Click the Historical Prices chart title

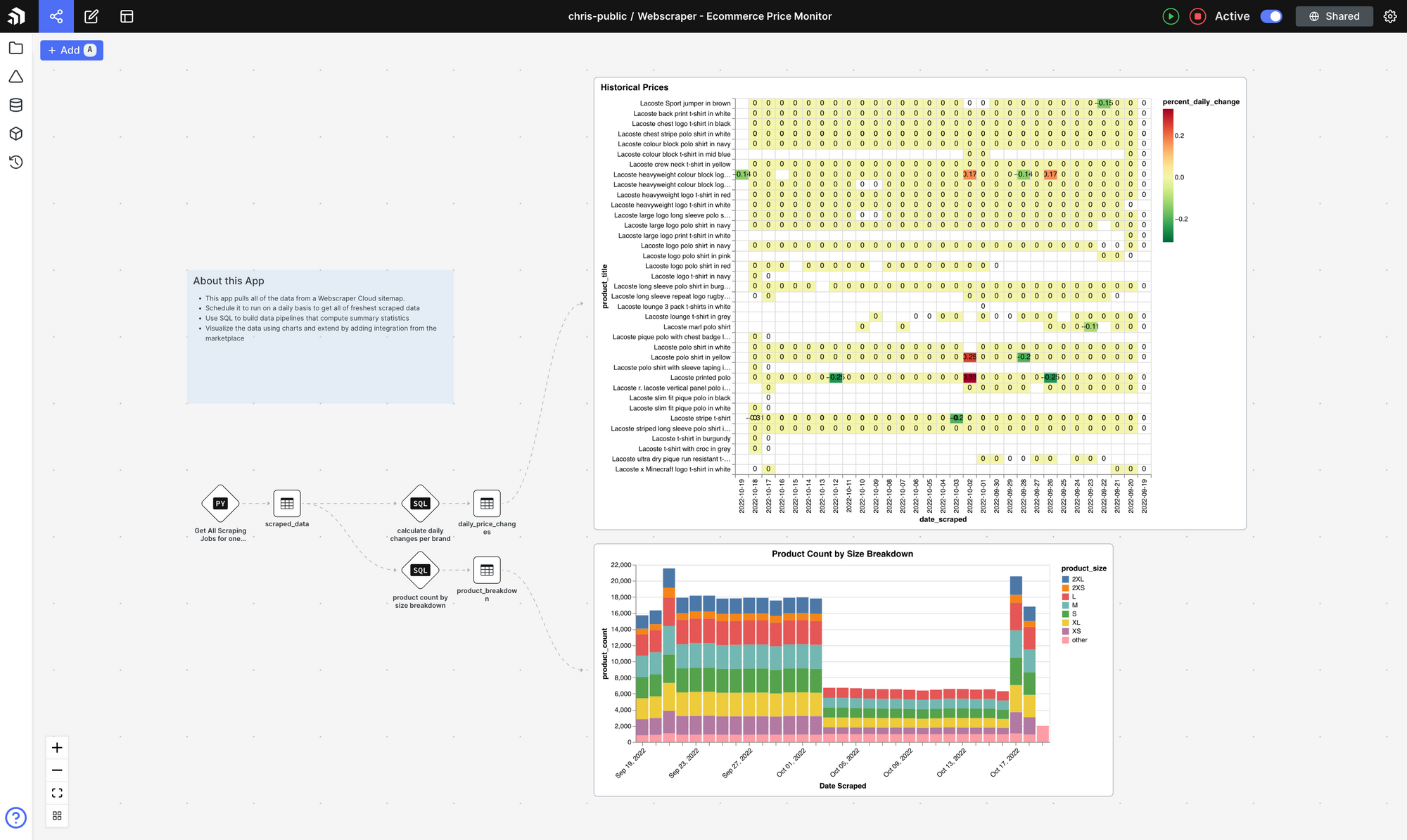tap(635, 87)
